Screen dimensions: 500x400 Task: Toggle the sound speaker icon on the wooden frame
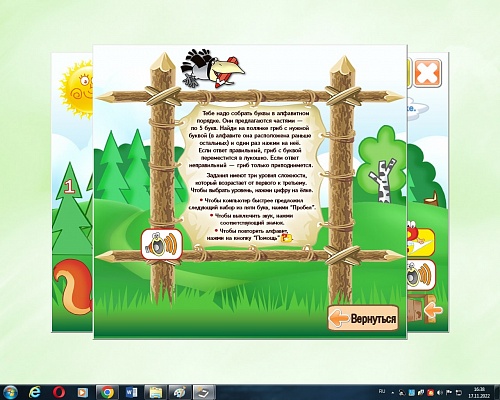(162, 244)
